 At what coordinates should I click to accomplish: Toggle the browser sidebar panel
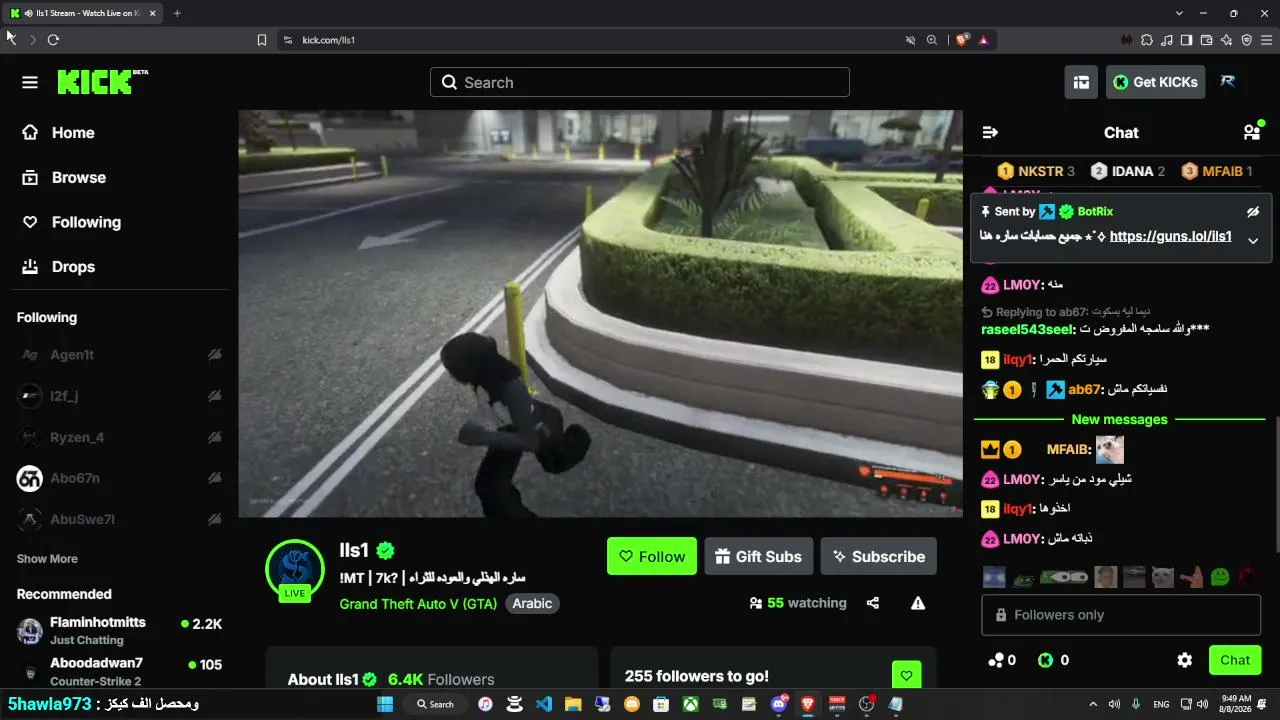[x=1187, y=40]
